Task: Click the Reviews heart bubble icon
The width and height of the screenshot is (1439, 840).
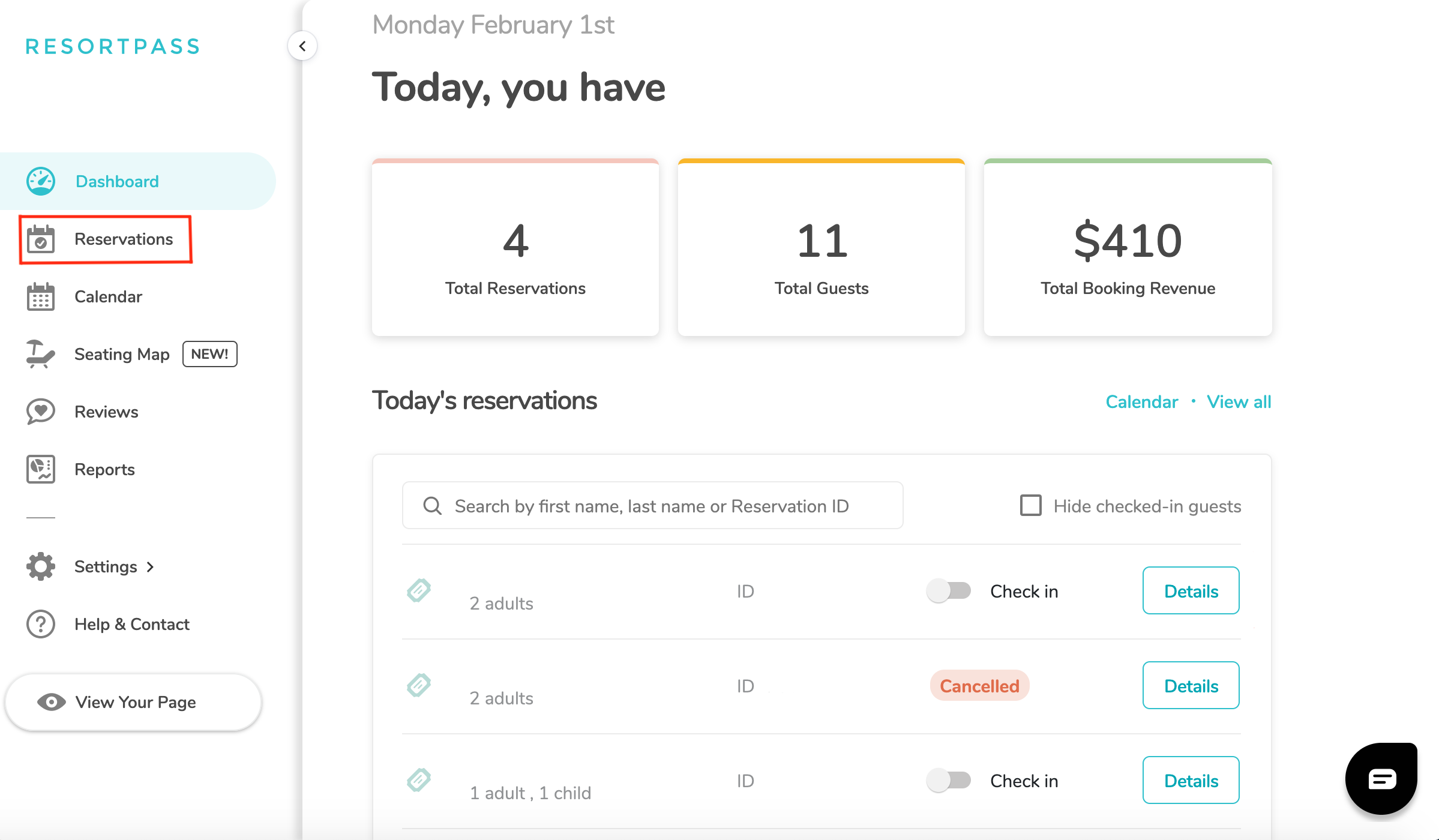Action: click(x=41, y=412)
